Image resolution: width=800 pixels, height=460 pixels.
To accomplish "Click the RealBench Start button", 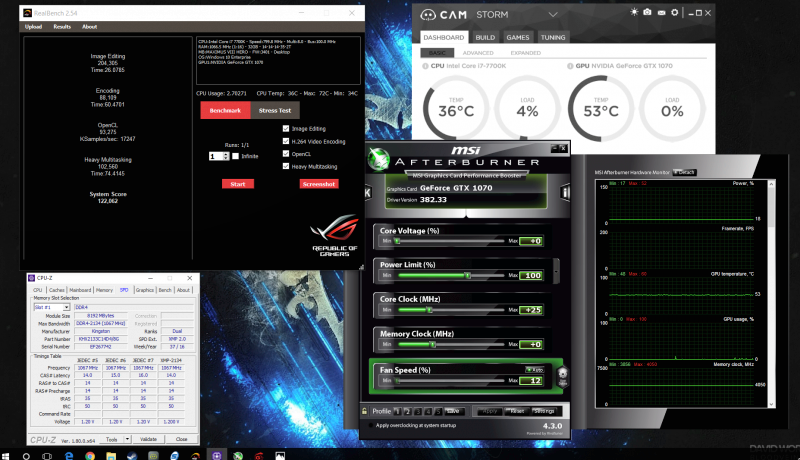I will click(238, 184).
